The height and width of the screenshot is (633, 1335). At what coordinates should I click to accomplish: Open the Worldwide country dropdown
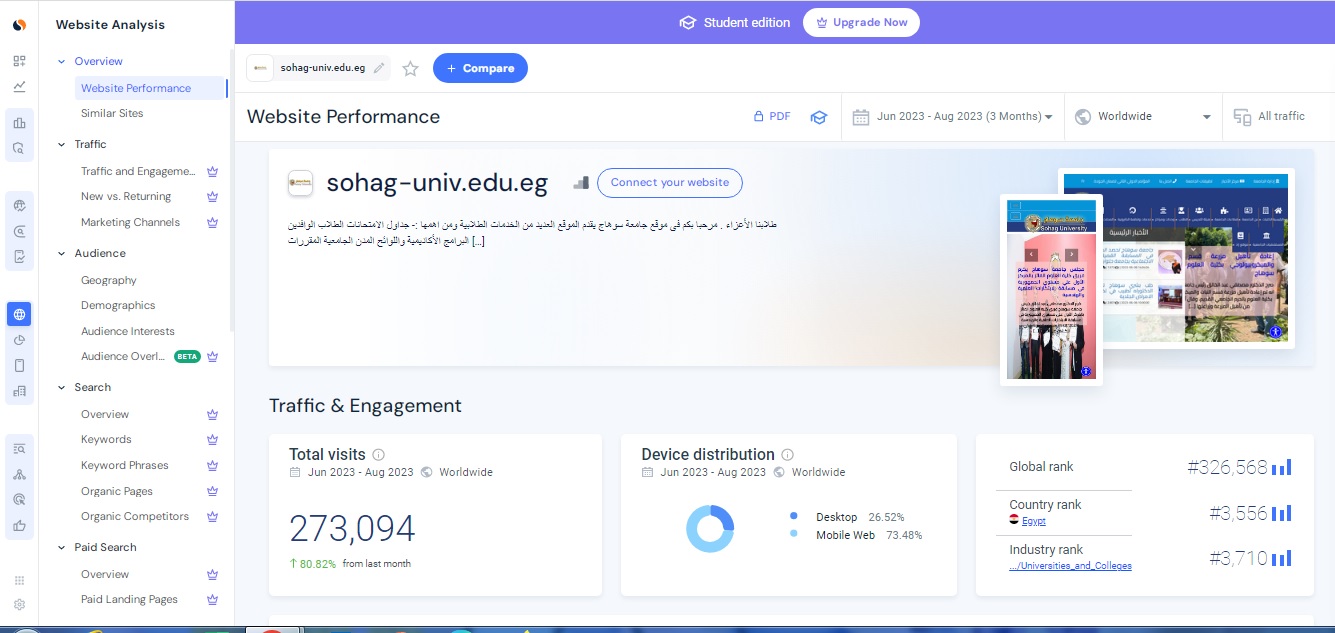(1144, 117)
